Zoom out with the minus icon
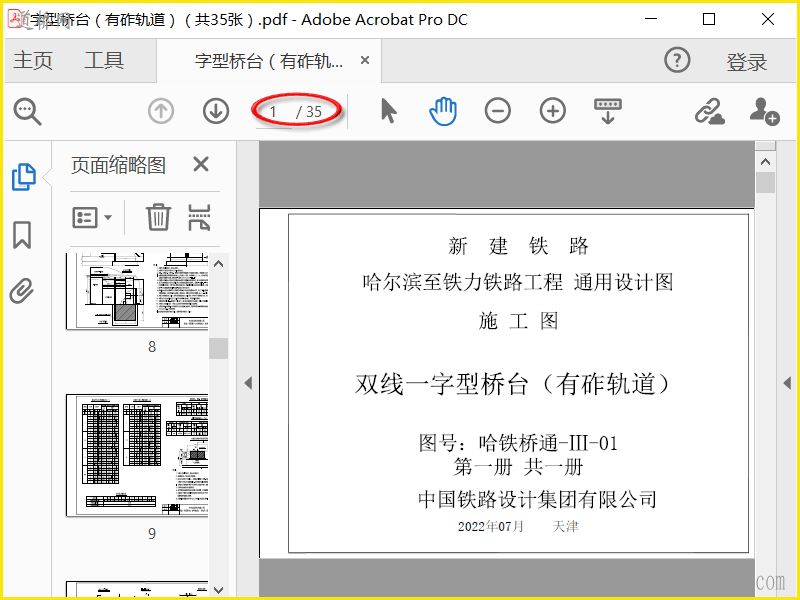The image size is (800, 600). 498,111
